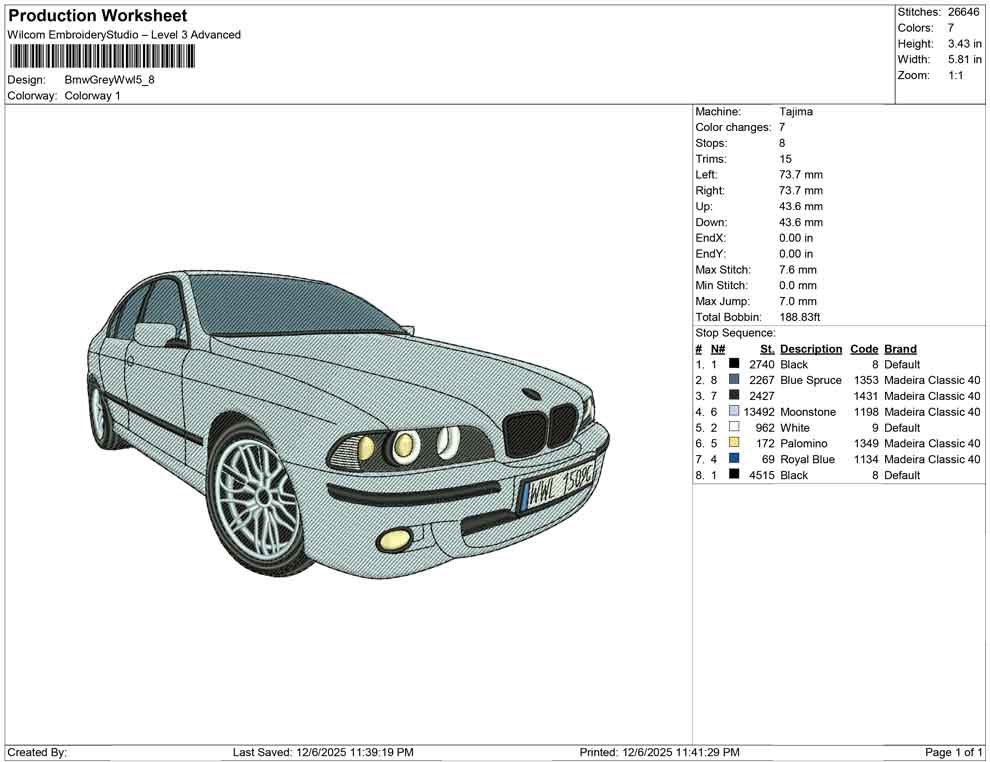Click the Royal Blue thread swatch

(x=733, y=459)
